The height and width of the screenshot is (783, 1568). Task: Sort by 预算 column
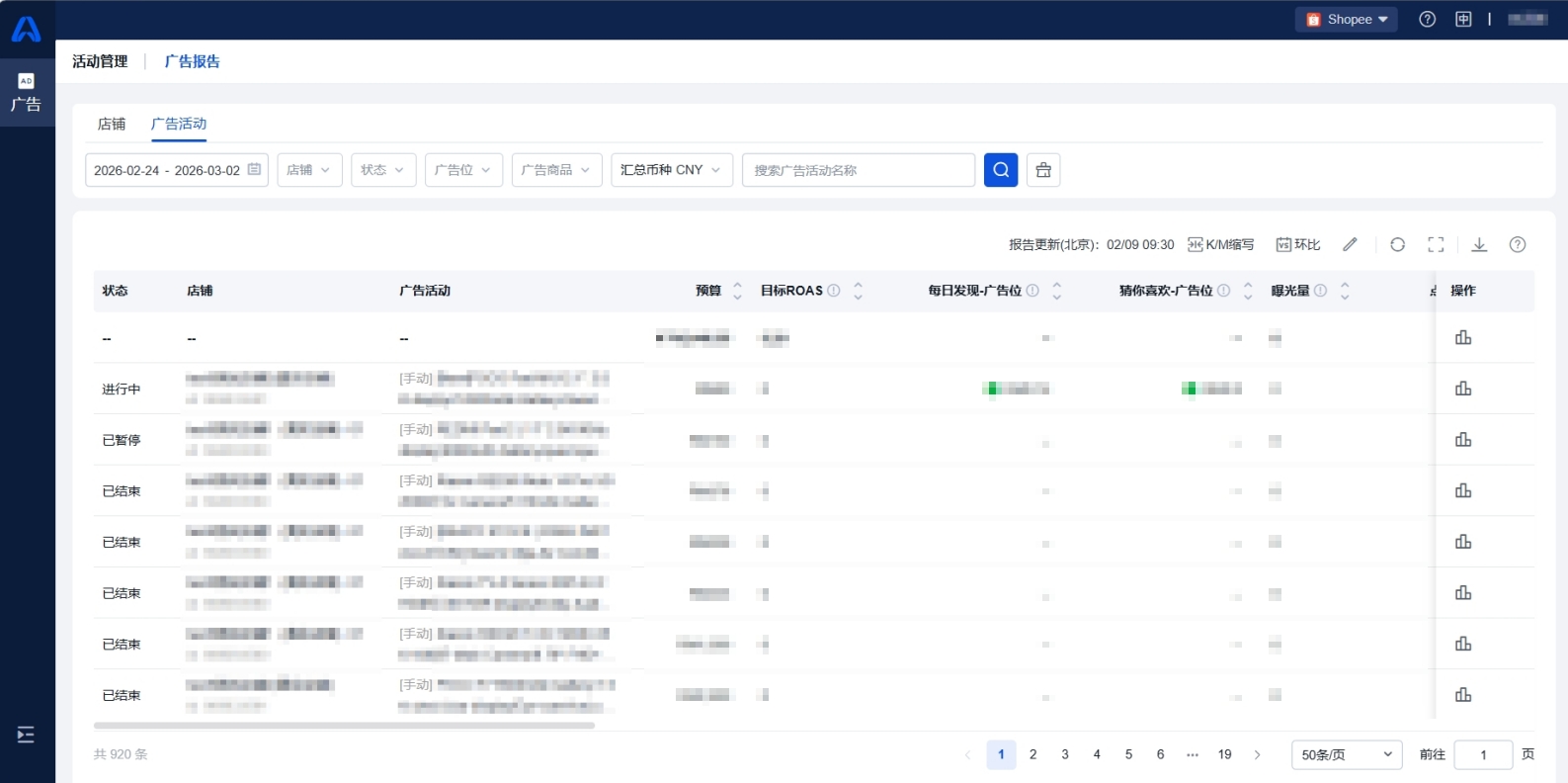[x=737, y=291]
